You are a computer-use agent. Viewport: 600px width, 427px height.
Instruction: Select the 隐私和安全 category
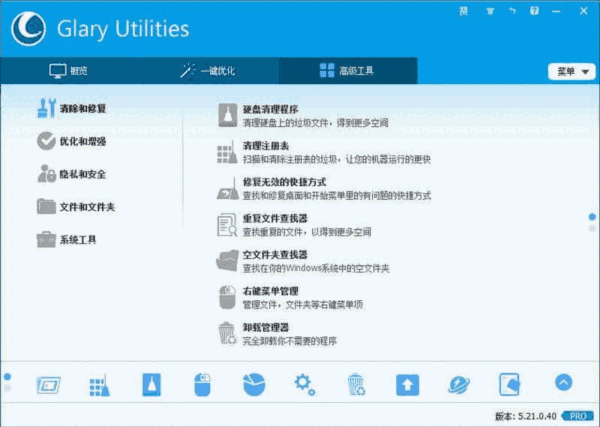coord(72,174)
